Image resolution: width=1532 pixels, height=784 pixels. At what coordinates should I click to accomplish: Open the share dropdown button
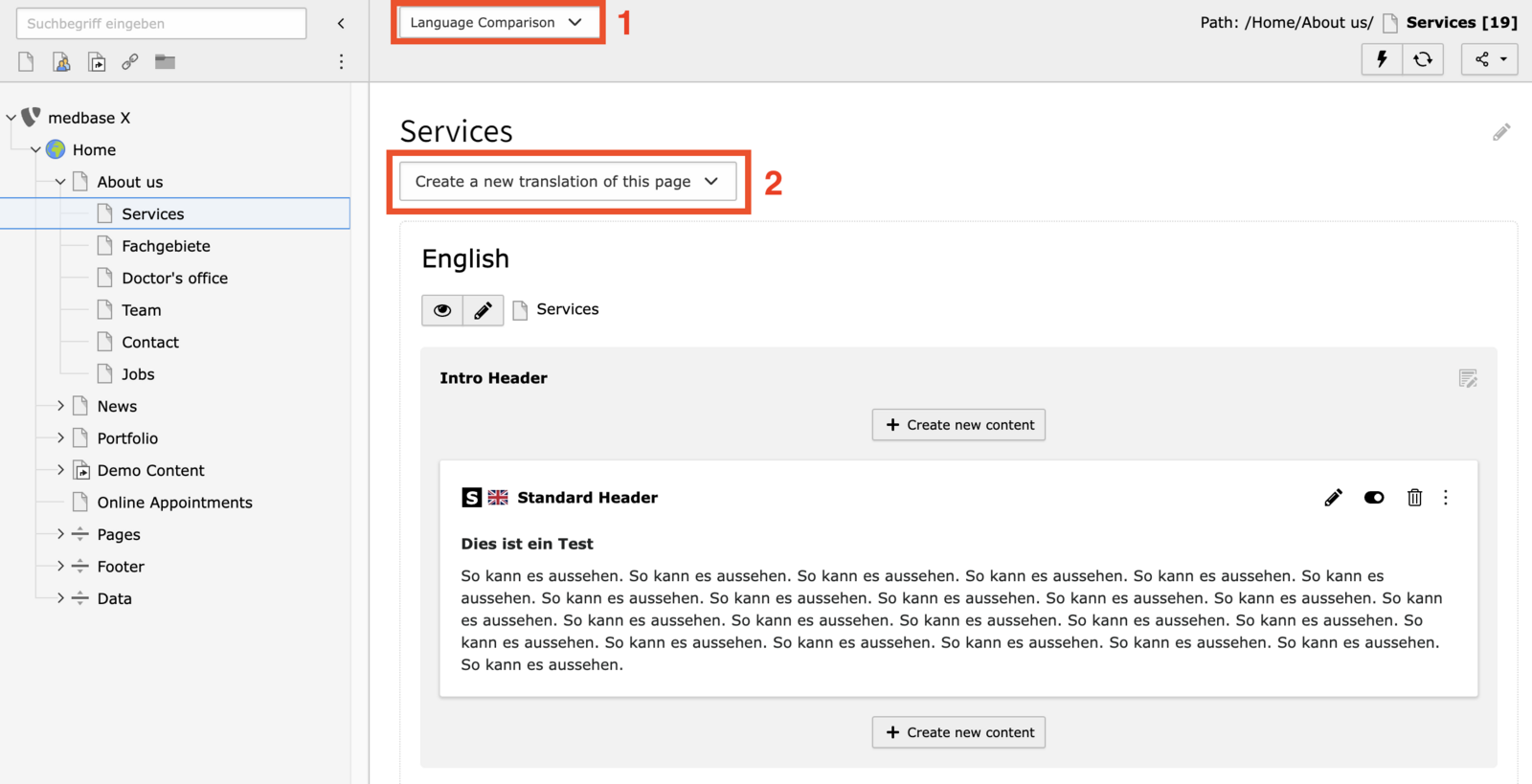click(1489, 59)
